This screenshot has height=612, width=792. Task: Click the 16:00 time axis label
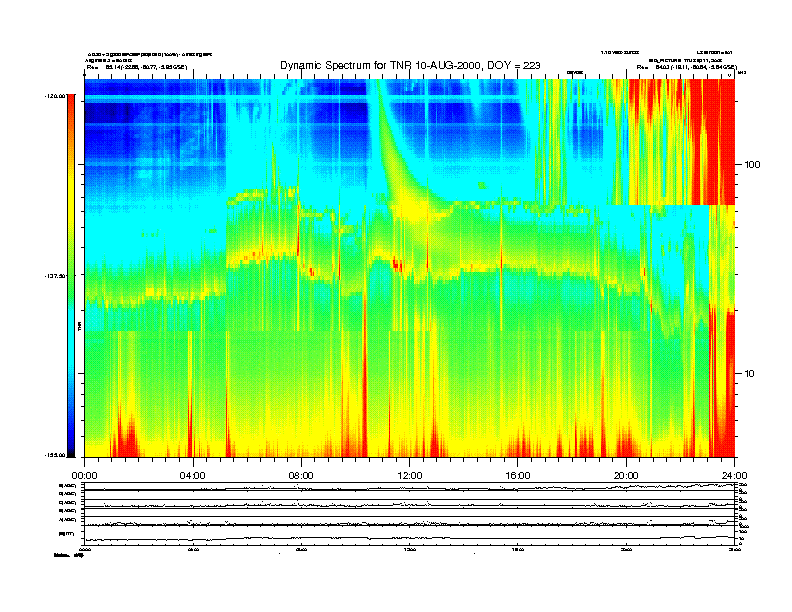click(x=518, y=476)
